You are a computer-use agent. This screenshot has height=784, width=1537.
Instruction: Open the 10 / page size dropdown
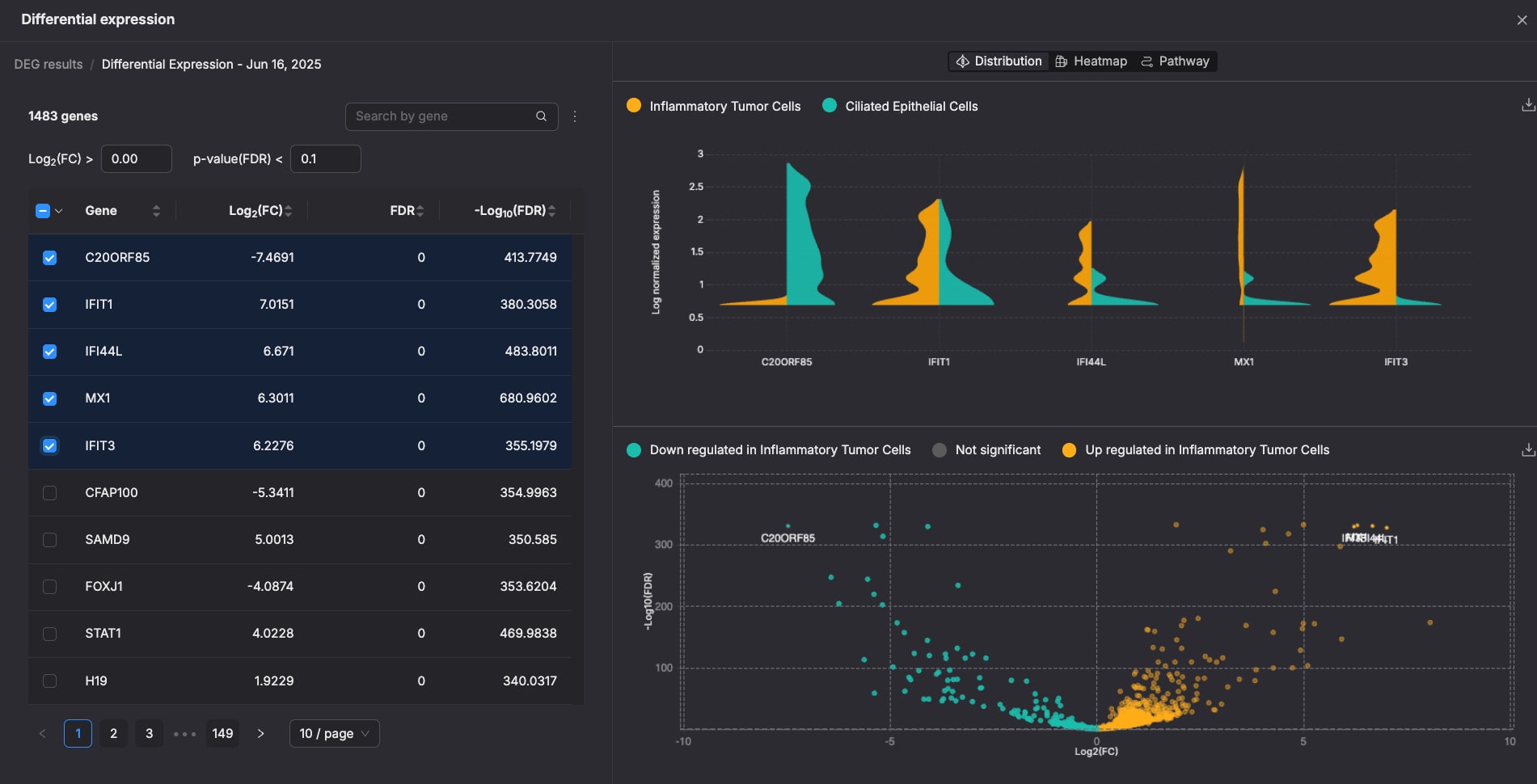point(334,733)
